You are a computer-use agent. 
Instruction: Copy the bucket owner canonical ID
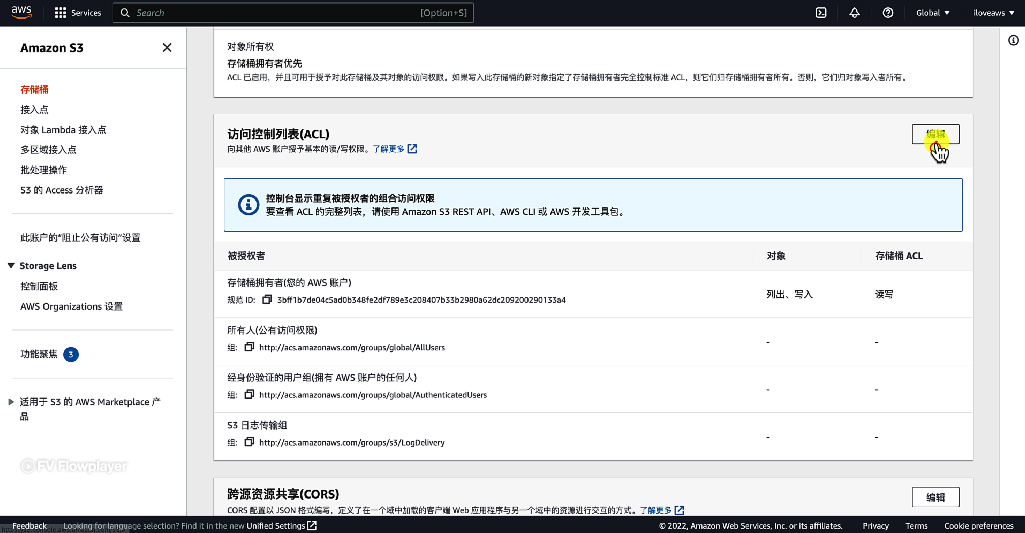[267, 300]
